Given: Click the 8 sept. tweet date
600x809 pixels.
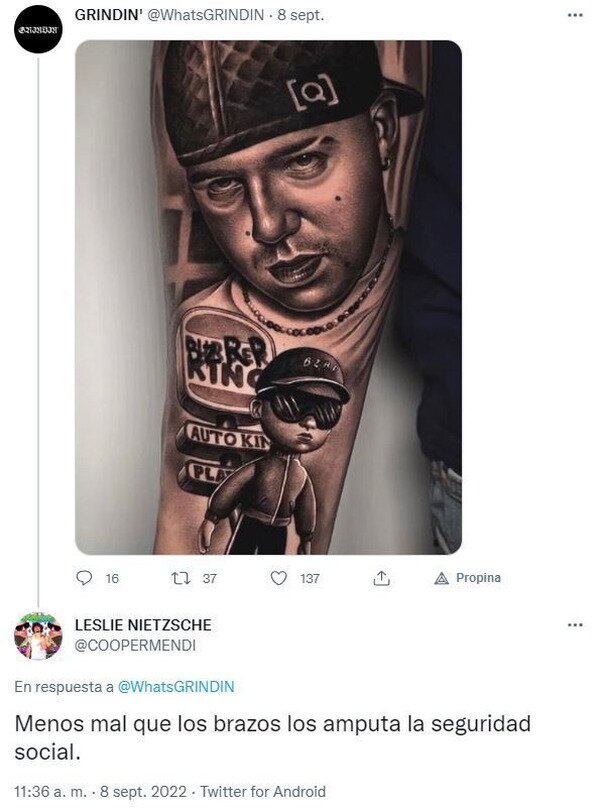Looking at the screenshot, I should click(x=300, y=17).
